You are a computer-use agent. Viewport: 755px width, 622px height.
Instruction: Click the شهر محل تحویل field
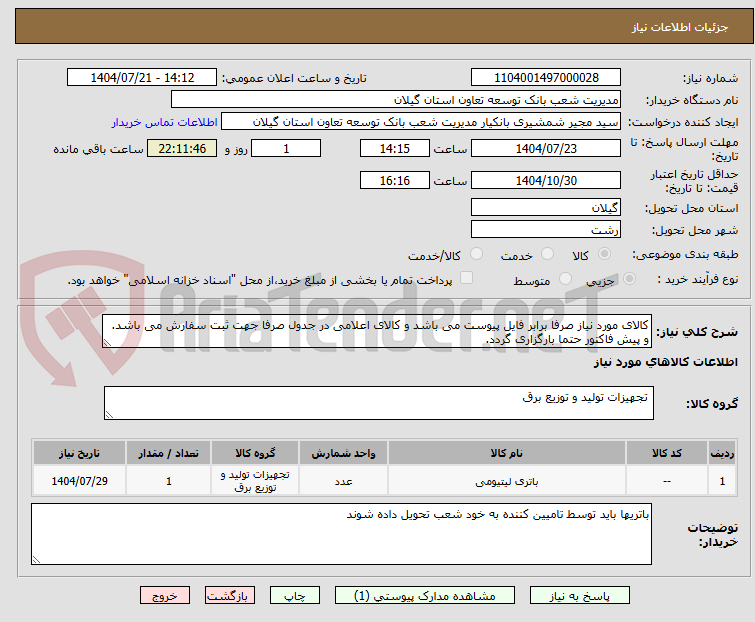coord(546,229)
